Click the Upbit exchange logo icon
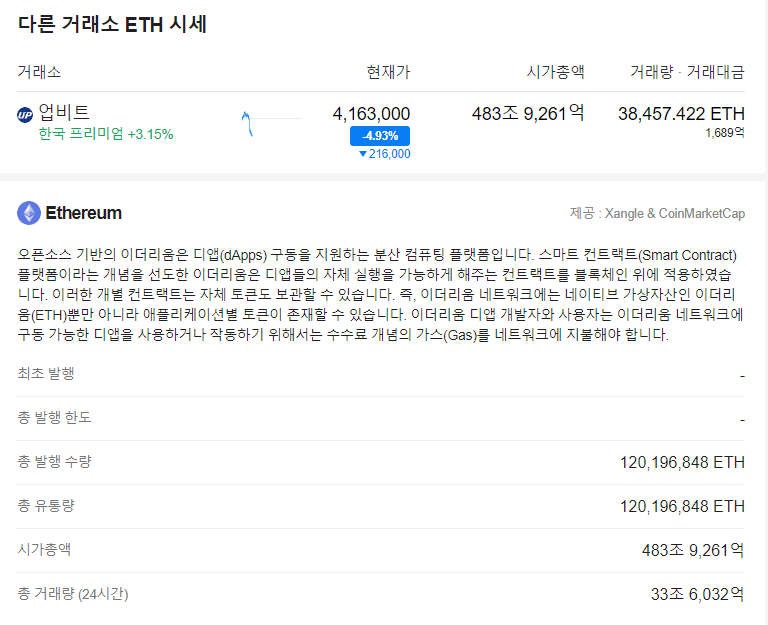 [x=25, y=115]
